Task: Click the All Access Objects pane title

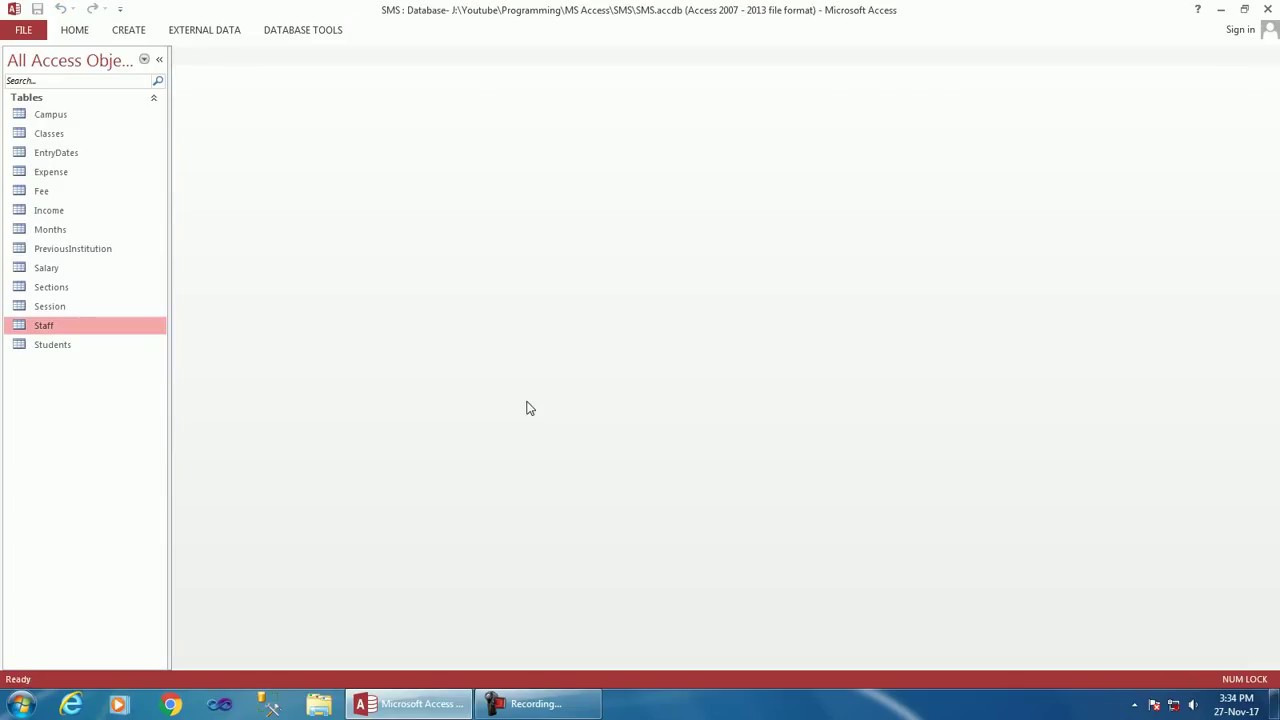Action: pyautogui.click(x=70, y=60)
